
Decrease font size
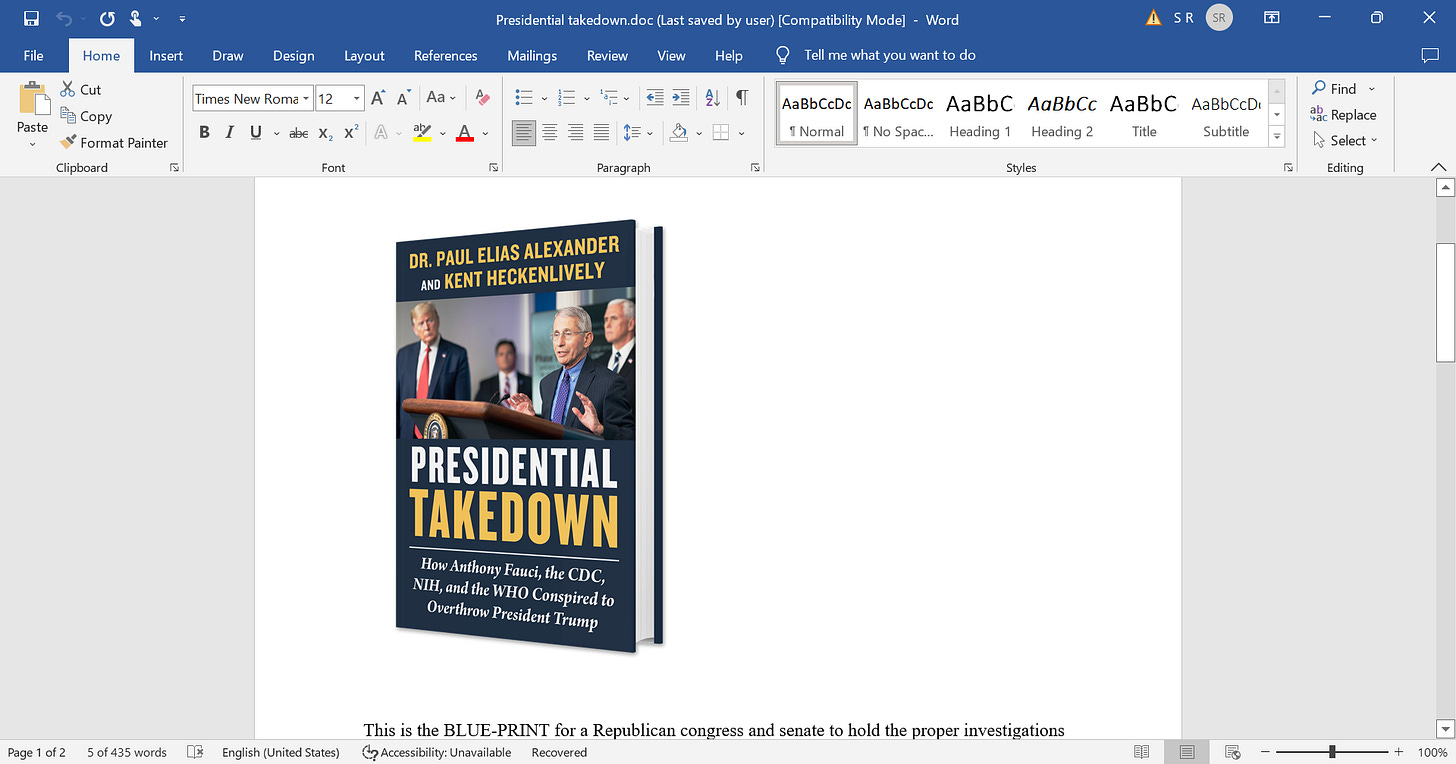(x=404, y=98)
